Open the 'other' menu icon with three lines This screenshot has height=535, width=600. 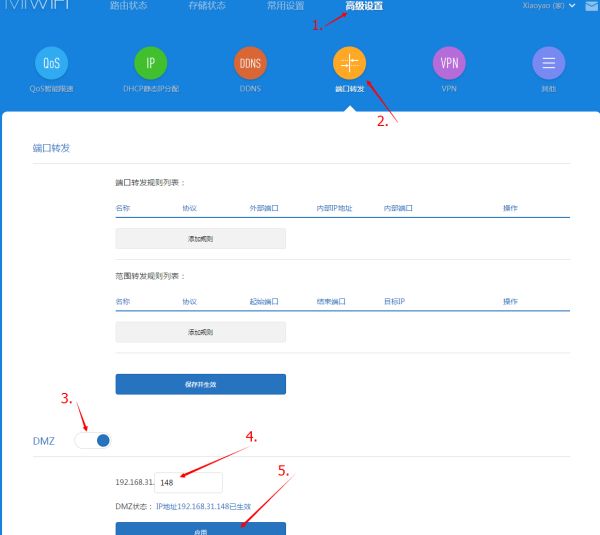(548, 63)
